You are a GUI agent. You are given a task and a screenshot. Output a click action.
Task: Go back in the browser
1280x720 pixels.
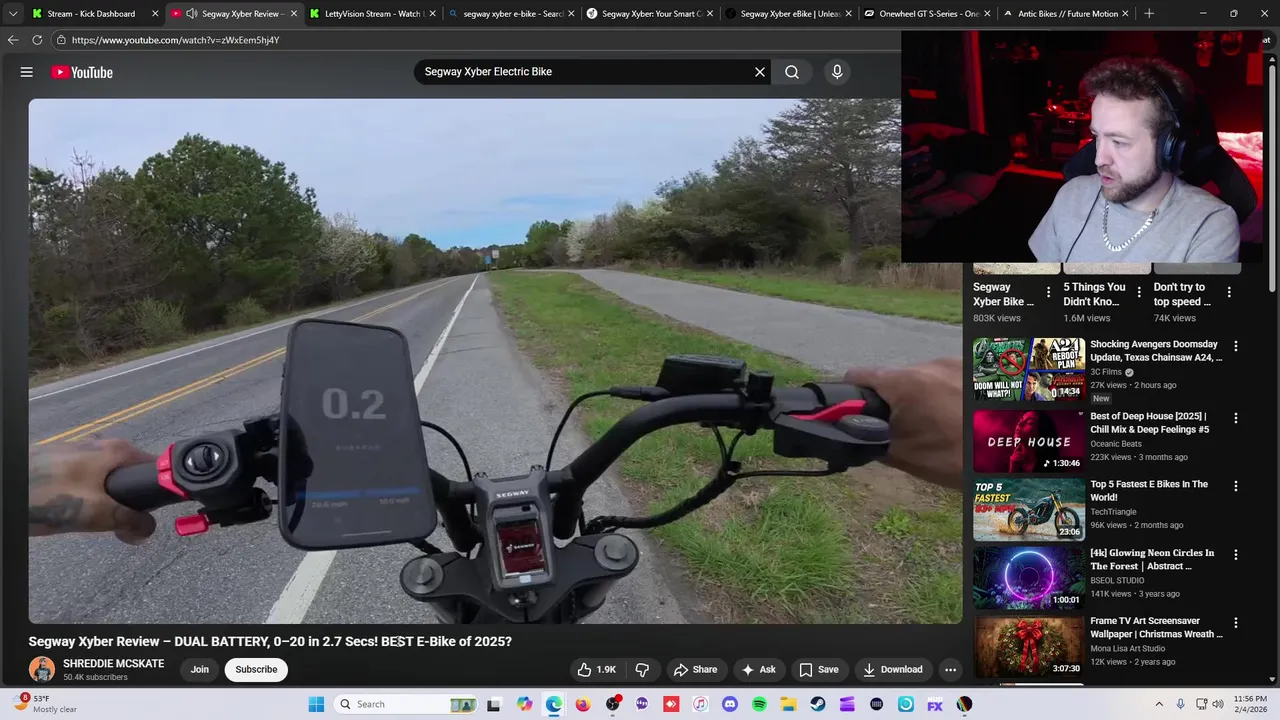pos(13,40)
